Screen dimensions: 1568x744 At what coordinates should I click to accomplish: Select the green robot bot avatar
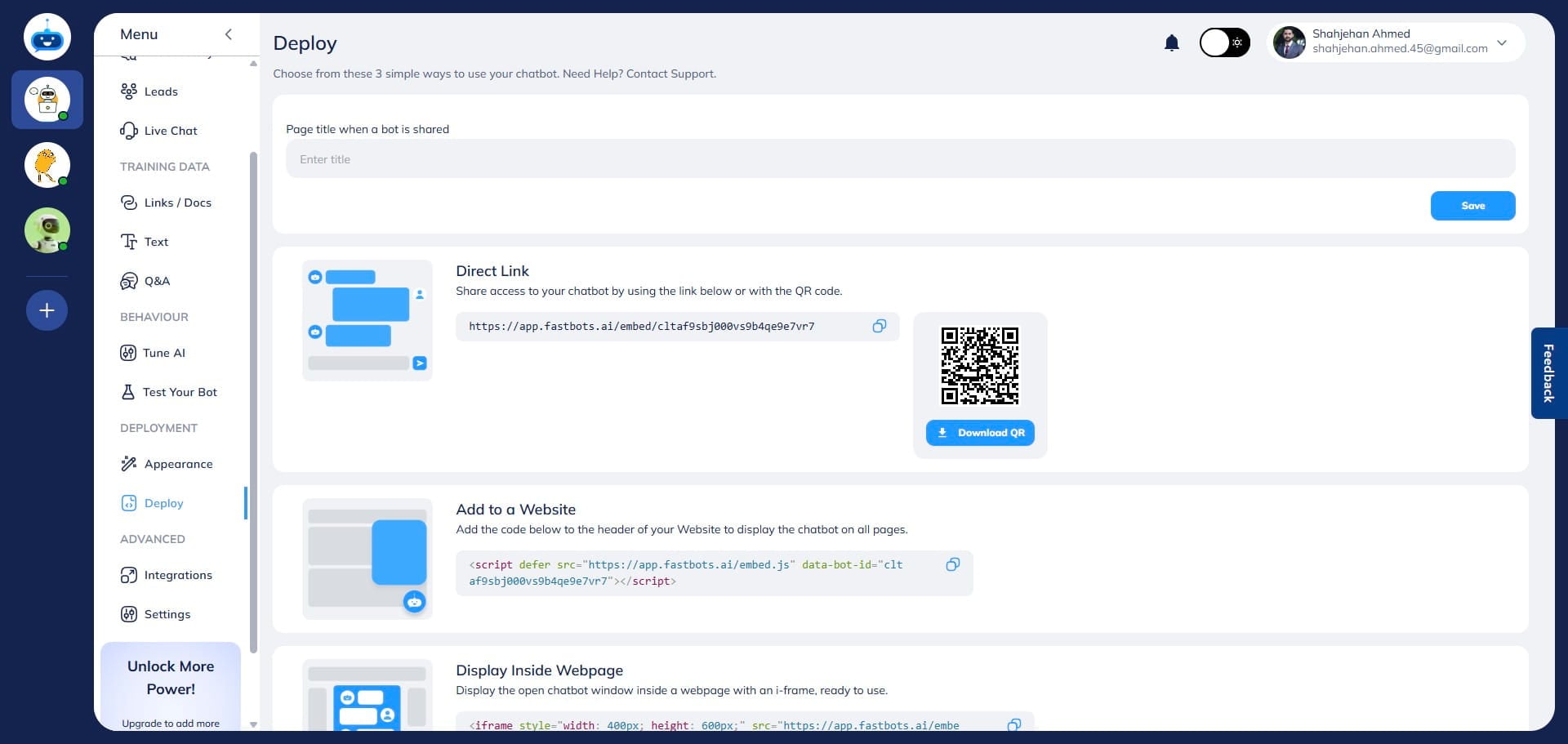click(47, 230)
